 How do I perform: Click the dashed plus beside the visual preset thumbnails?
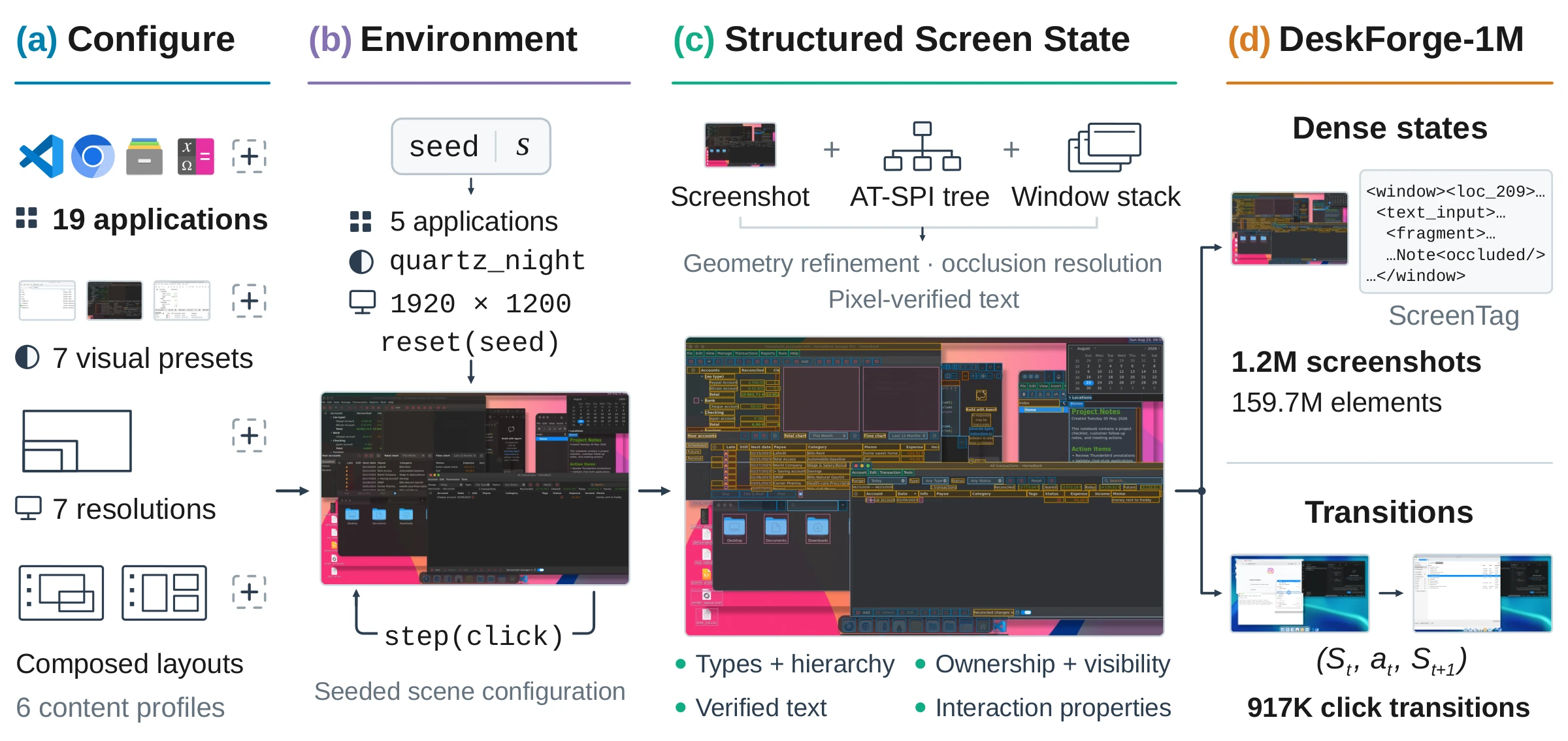point(249,301)
